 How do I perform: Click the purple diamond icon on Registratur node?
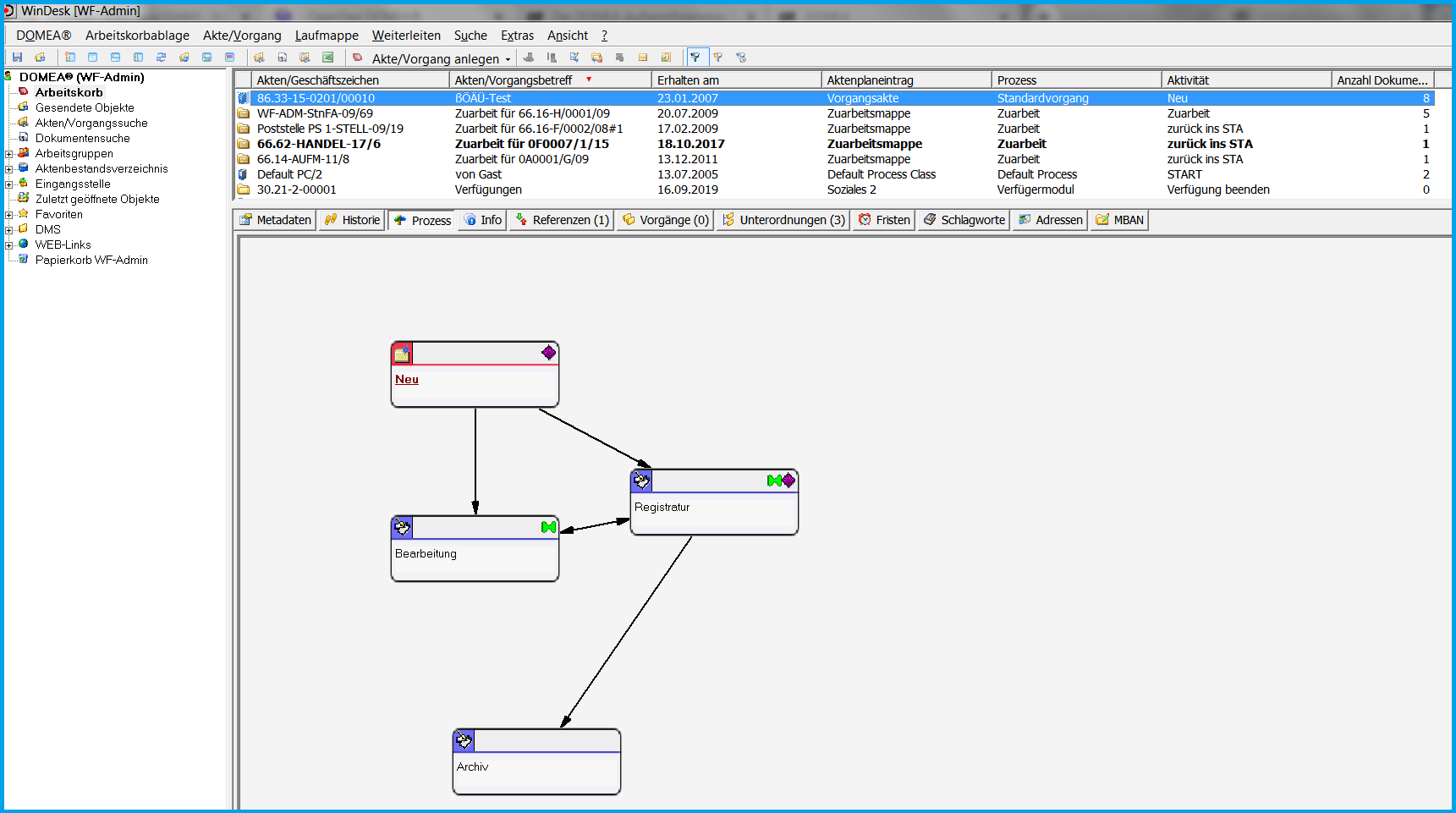[788, 481]
